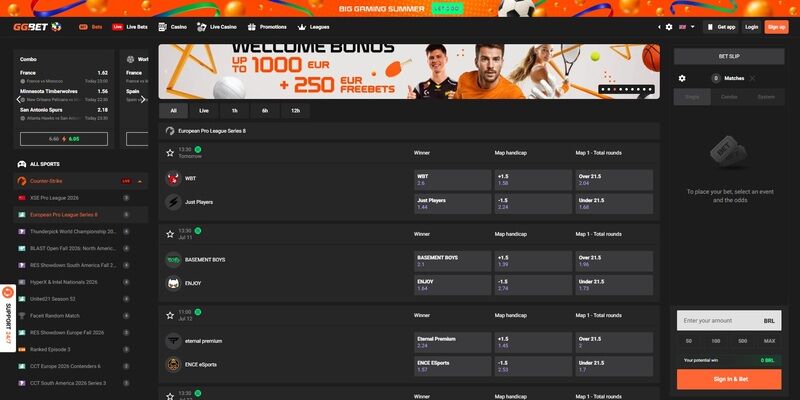Set stake to 500 quick amount
The image size is (800, 400).
[743, 341]
